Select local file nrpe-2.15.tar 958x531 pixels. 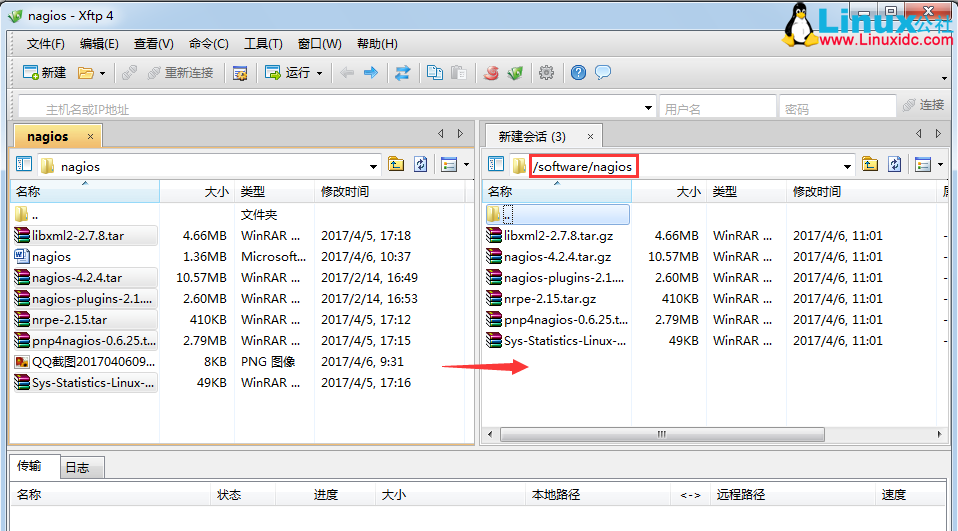(x=85, y=320)
